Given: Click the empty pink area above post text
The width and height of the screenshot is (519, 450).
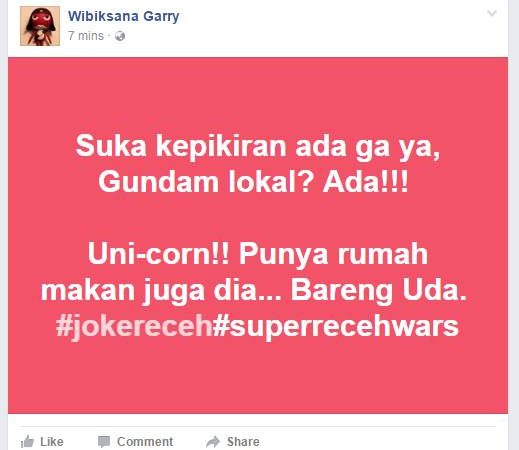Looking at the screenshot, I should pos(258,93).
